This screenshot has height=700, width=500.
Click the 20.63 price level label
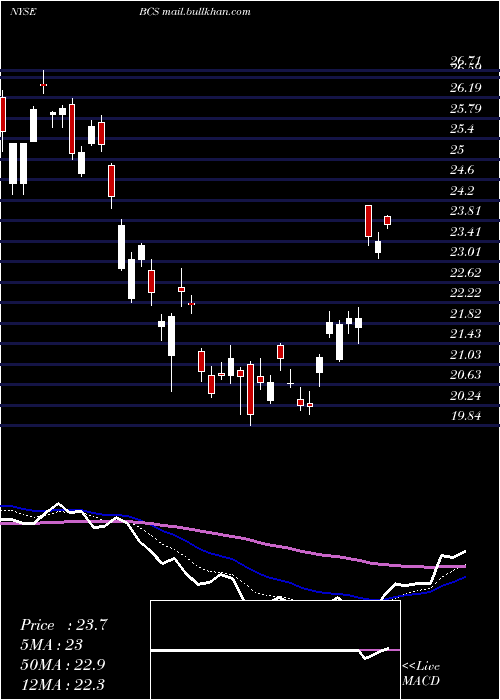466,375
